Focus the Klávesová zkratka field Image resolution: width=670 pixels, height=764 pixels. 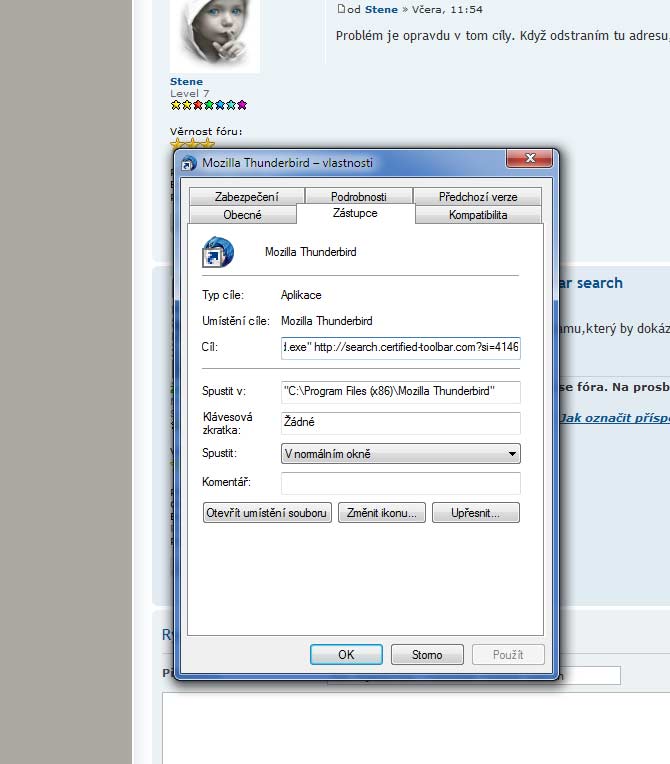click(401, 422)
